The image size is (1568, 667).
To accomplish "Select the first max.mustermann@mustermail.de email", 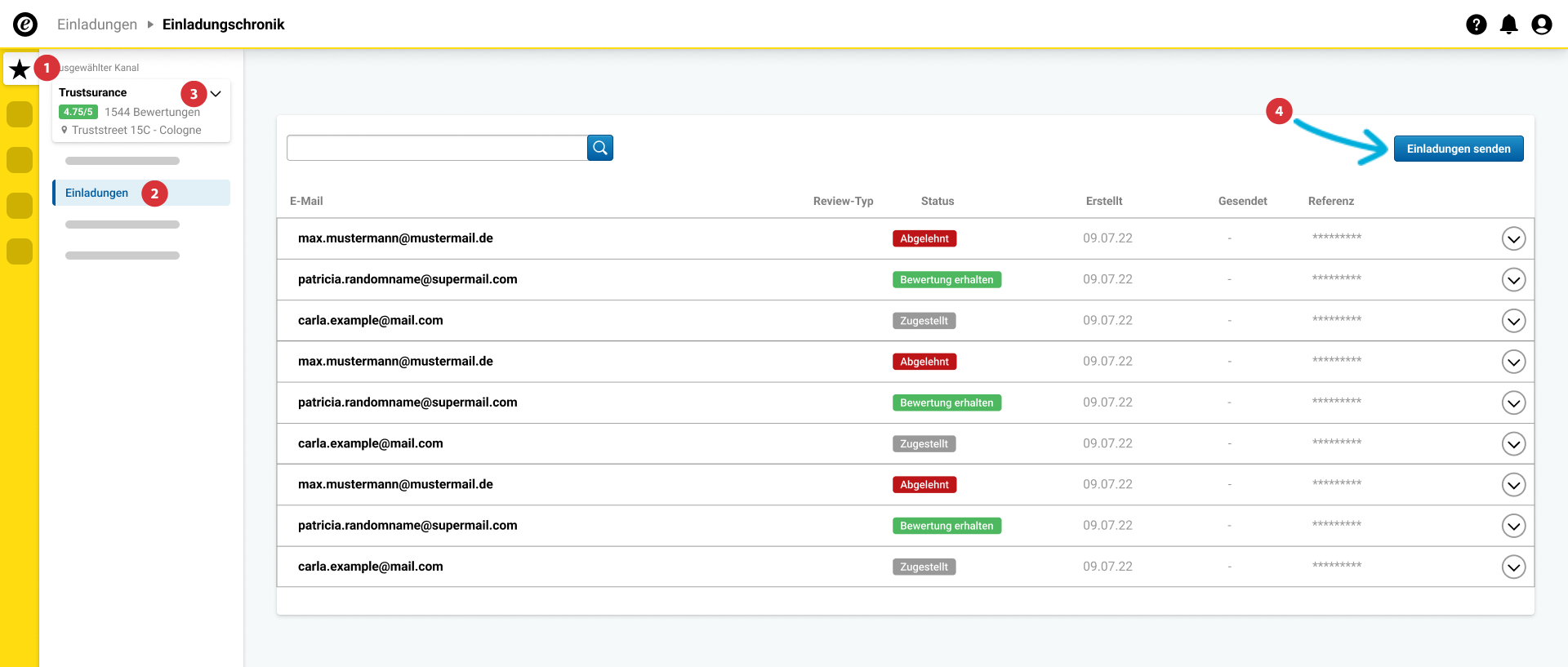I will (x=395, y=238).
